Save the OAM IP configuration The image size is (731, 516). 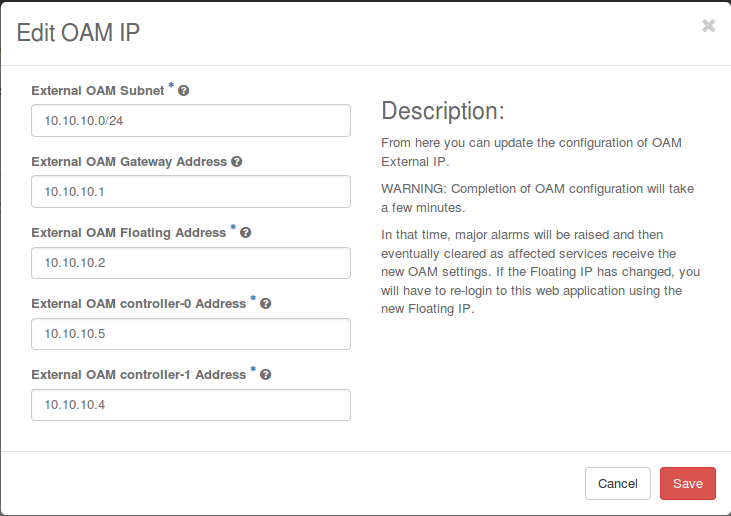[687, 483]
